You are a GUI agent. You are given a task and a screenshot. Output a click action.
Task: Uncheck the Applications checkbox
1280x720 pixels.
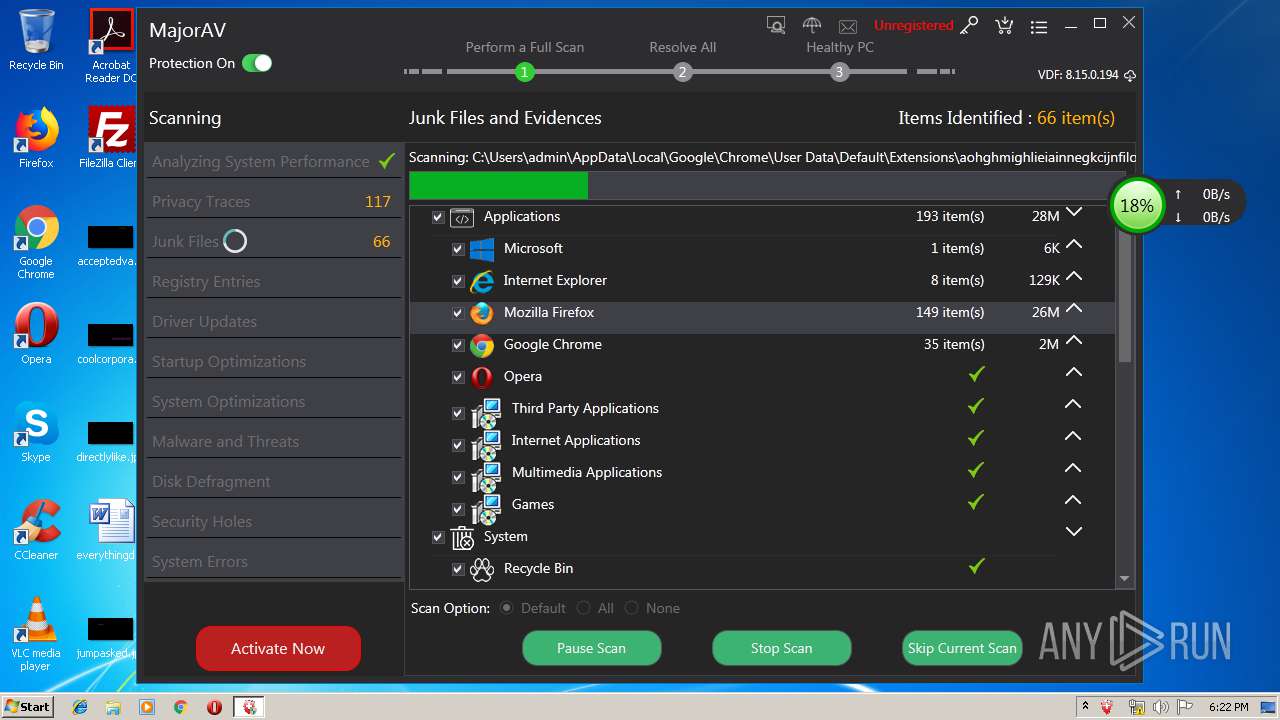[x=438, y=217]
